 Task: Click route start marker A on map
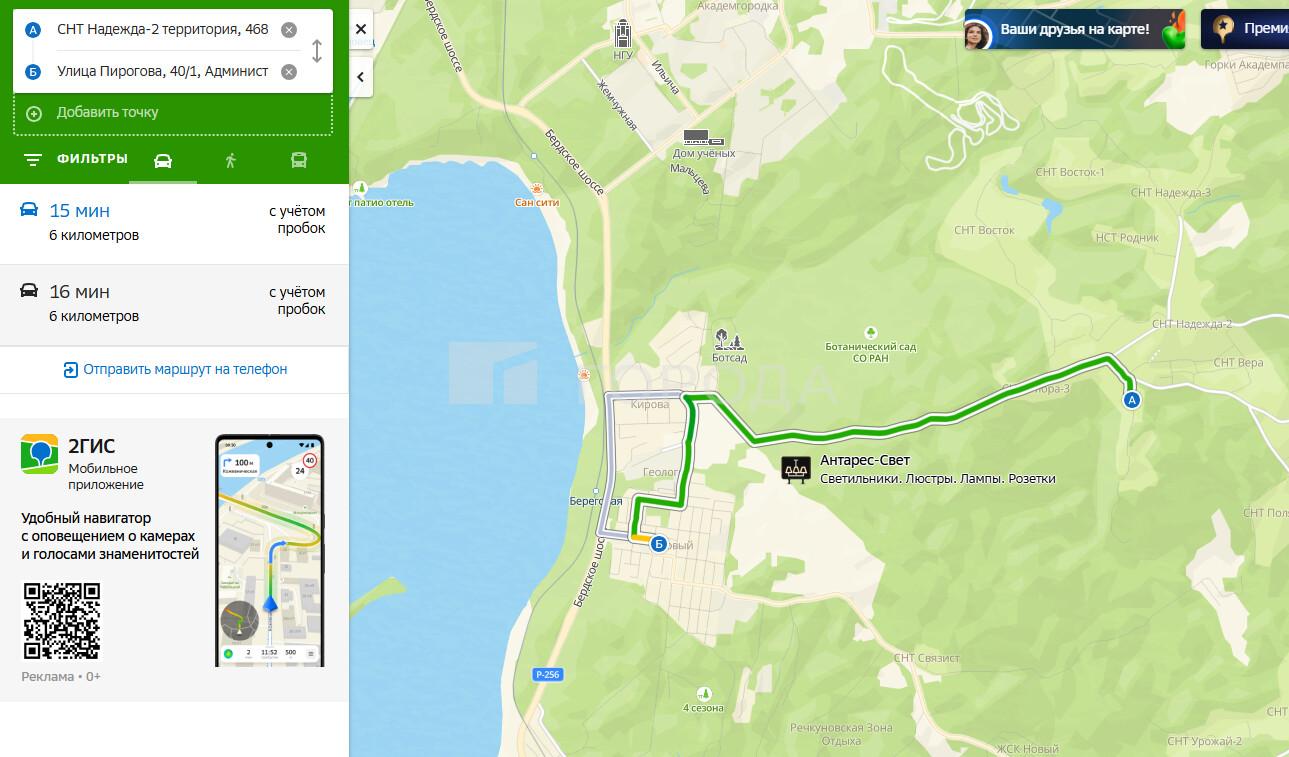tap(1132, 400)
